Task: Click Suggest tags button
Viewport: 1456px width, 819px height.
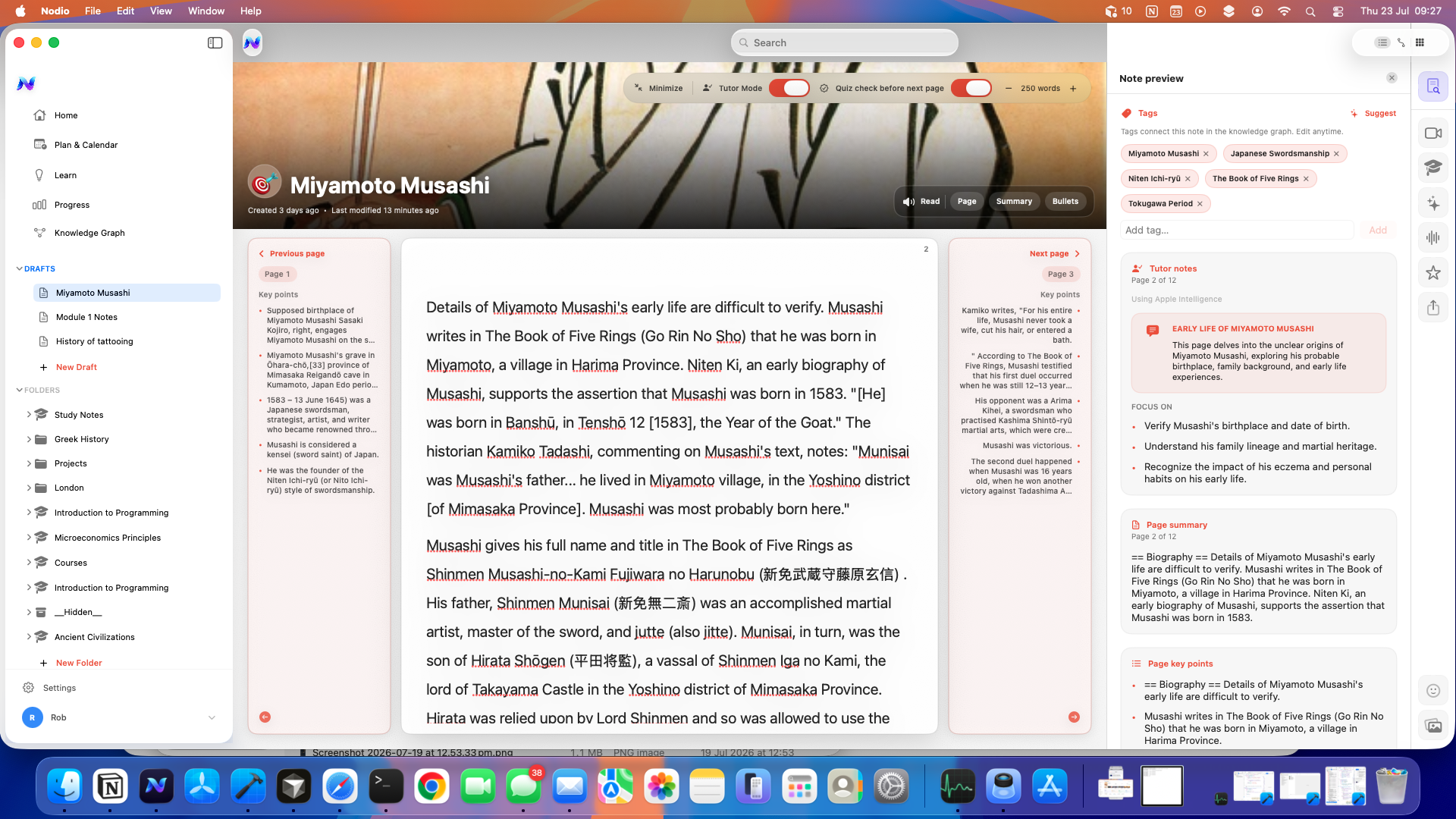Action: tap(1373, 113)
